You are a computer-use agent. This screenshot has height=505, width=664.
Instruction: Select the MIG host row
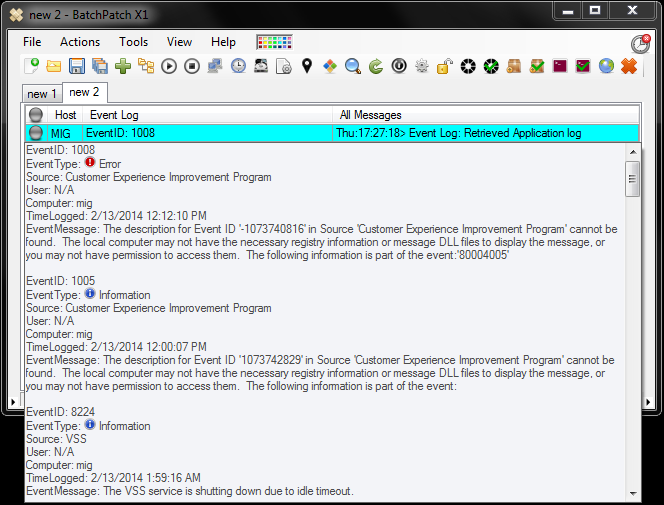[60, 133]
